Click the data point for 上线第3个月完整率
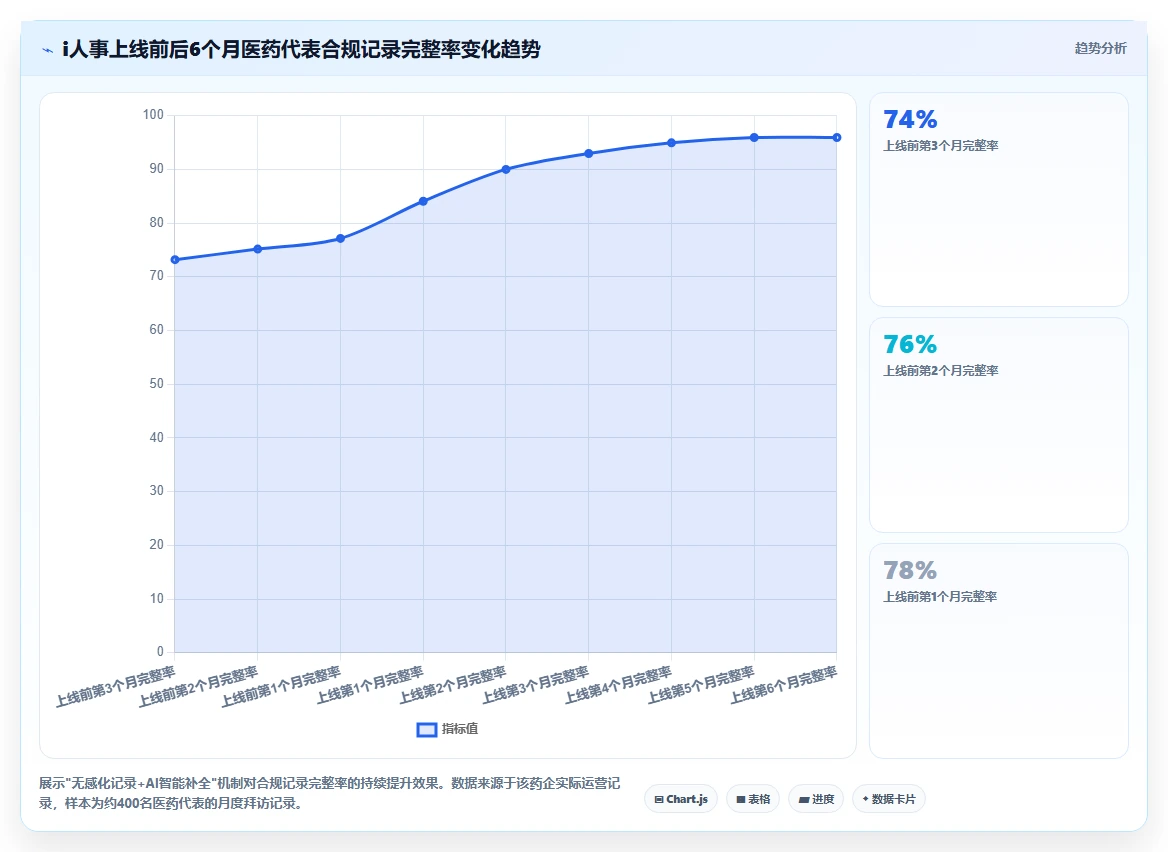Viewport: 1168px width, 852px height. click(588, 153)
